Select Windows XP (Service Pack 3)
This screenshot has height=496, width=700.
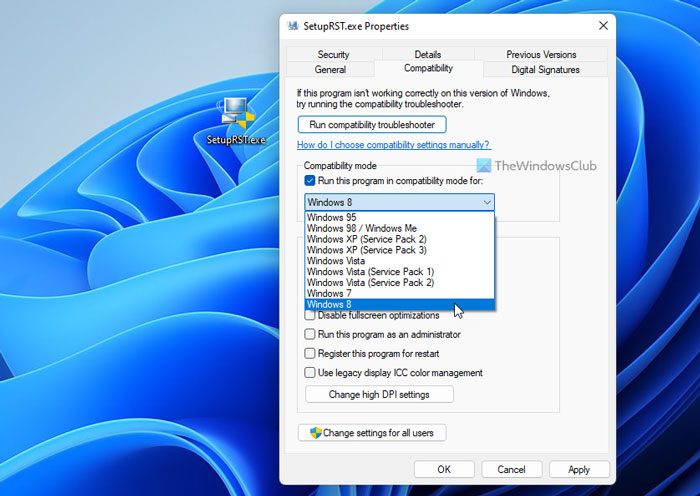[x=400, y=250]
